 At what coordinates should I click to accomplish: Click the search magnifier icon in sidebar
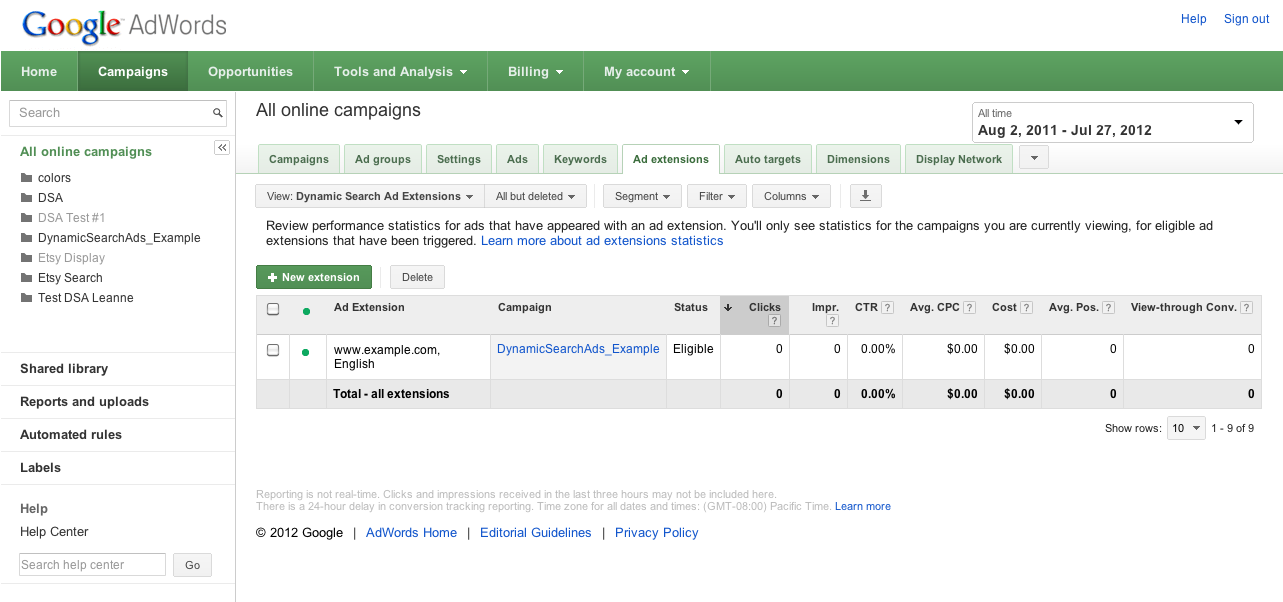(x=217, y=113)
